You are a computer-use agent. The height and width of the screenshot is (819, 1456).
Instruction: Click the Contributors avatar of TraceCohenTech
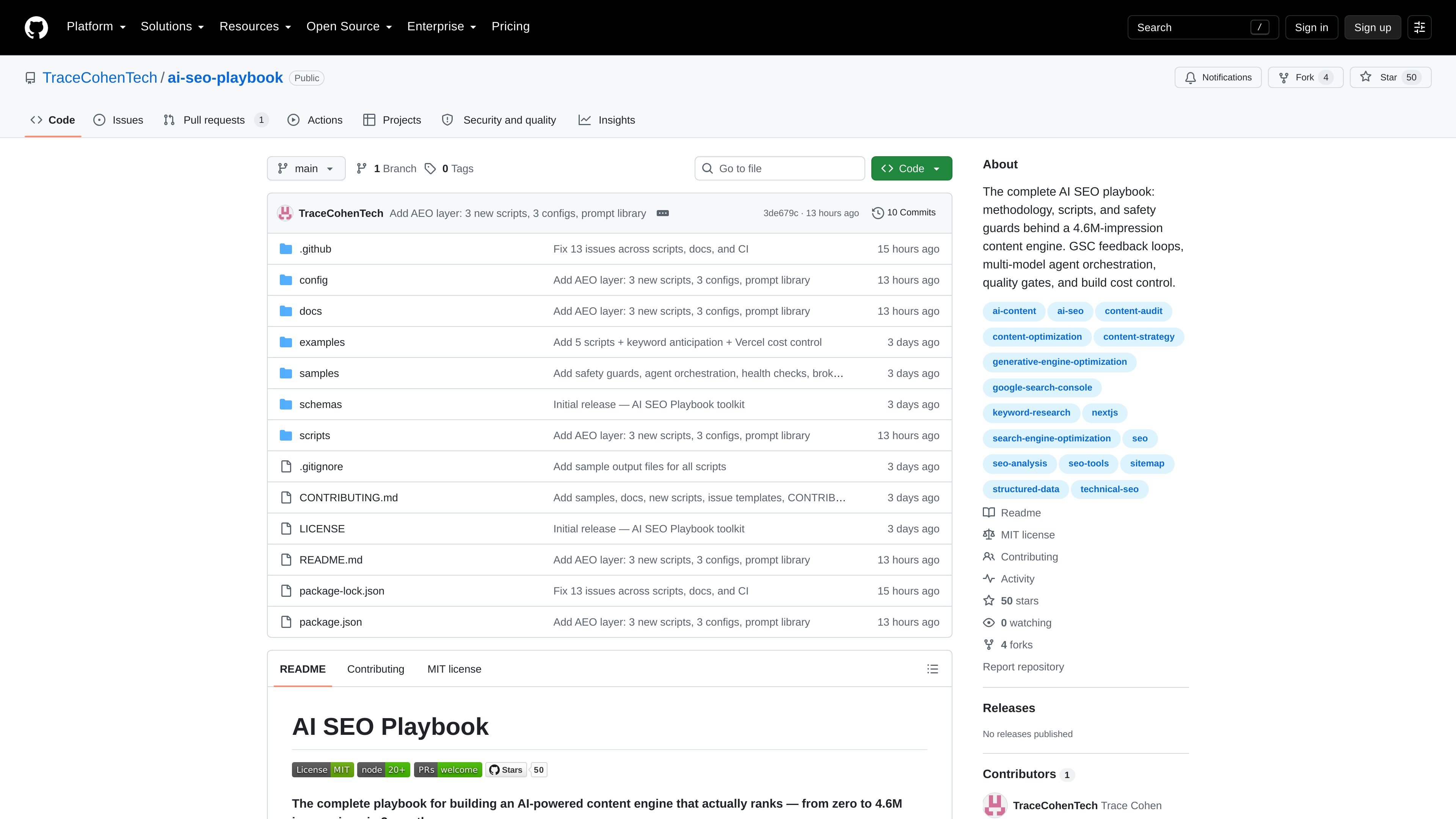coord(995,805)
